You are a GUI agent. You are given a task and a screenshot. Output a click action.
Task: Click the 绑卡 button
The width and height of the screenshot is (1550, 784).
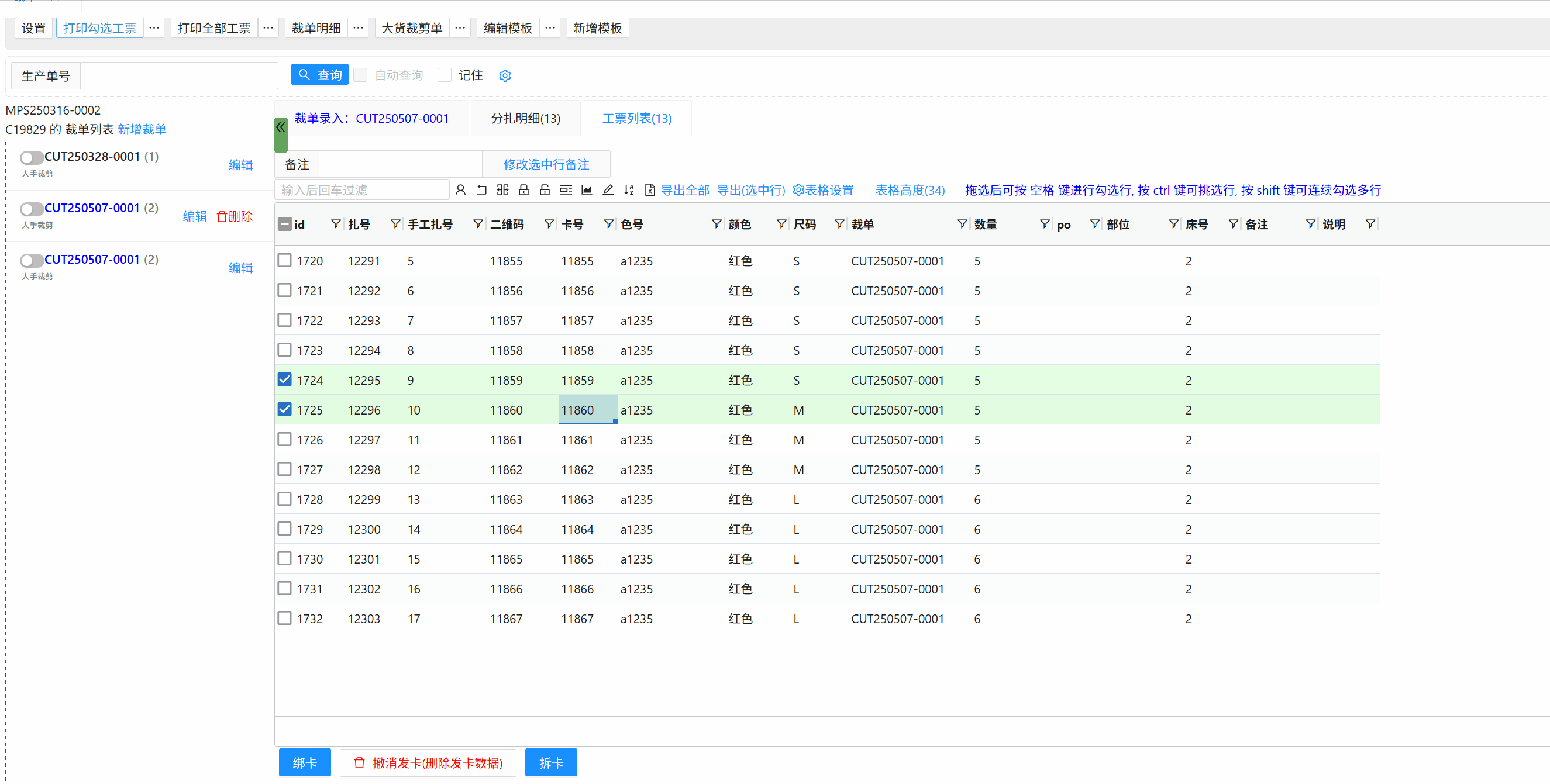(x=305, y=762)
